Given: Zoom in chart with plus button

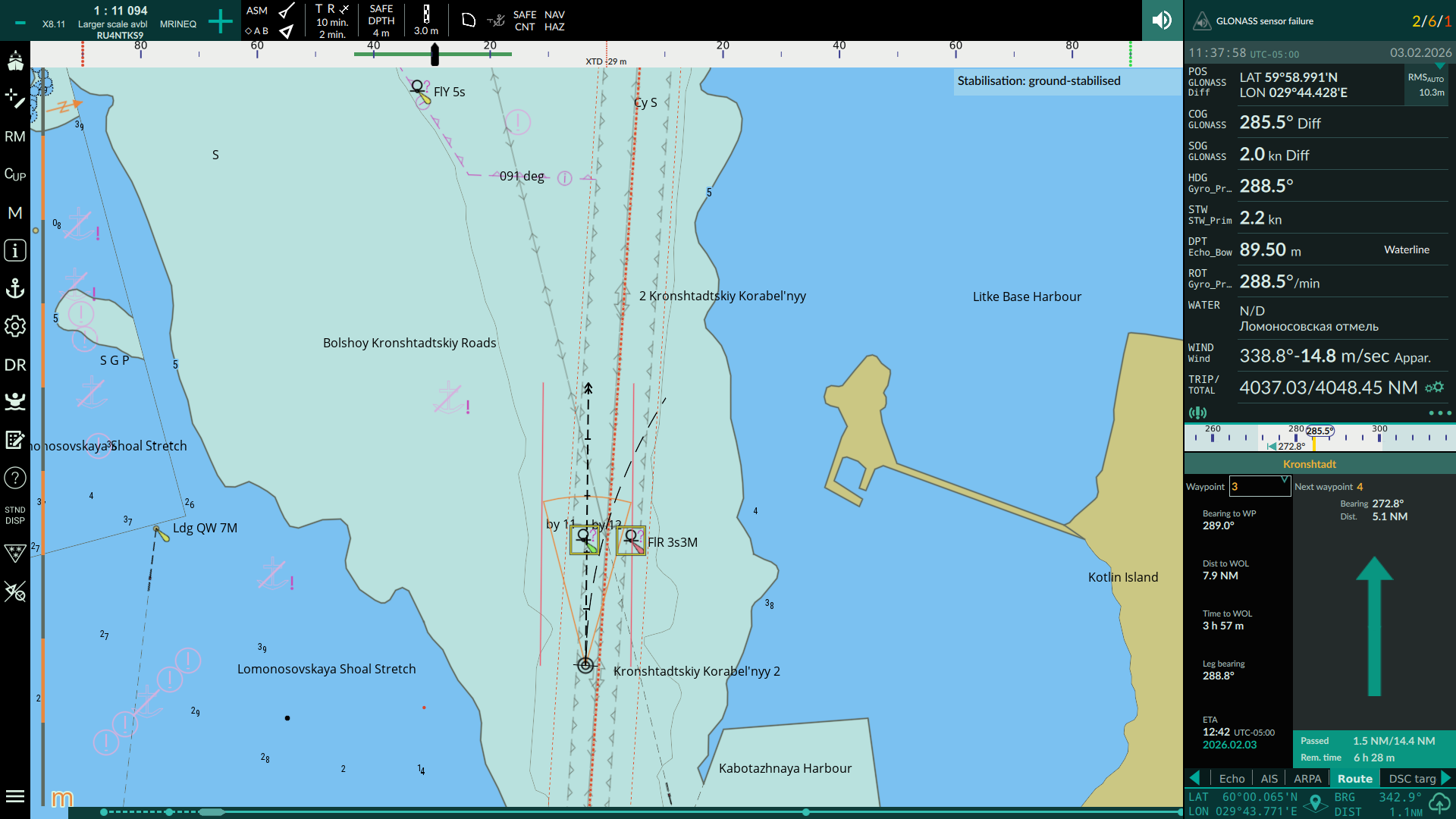Looking at the screenshot, I should pos(220,21).
